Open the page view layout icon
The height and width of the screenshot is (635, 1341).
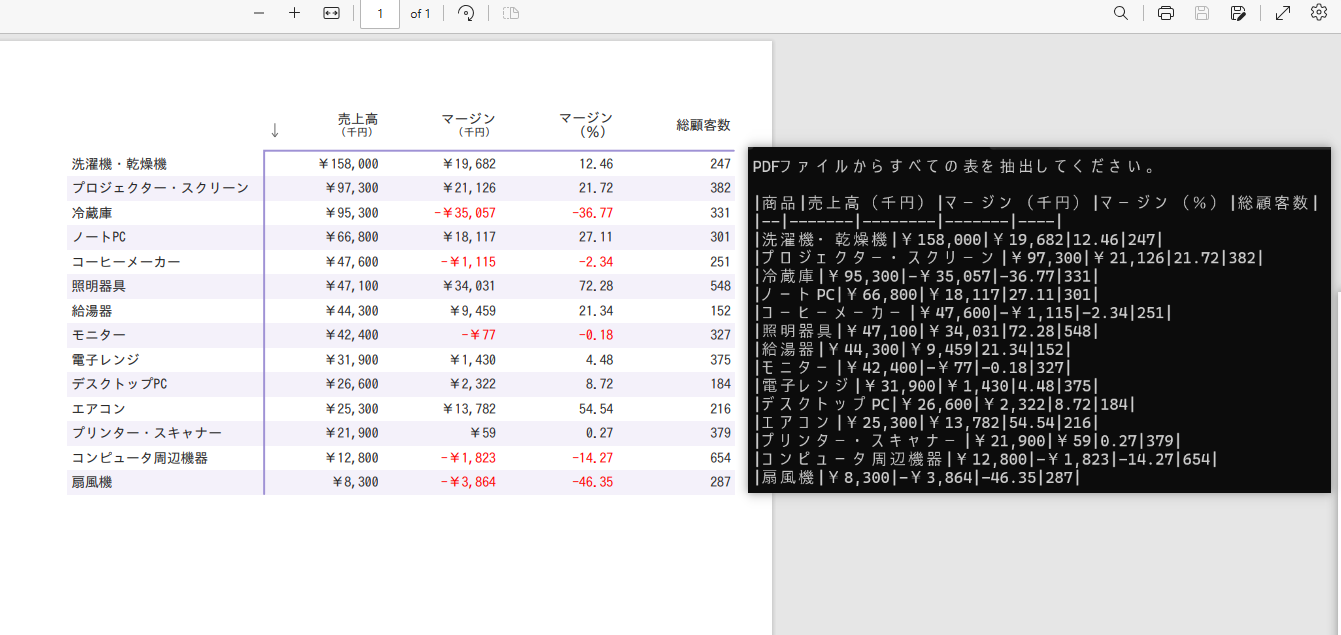[511, 13]
